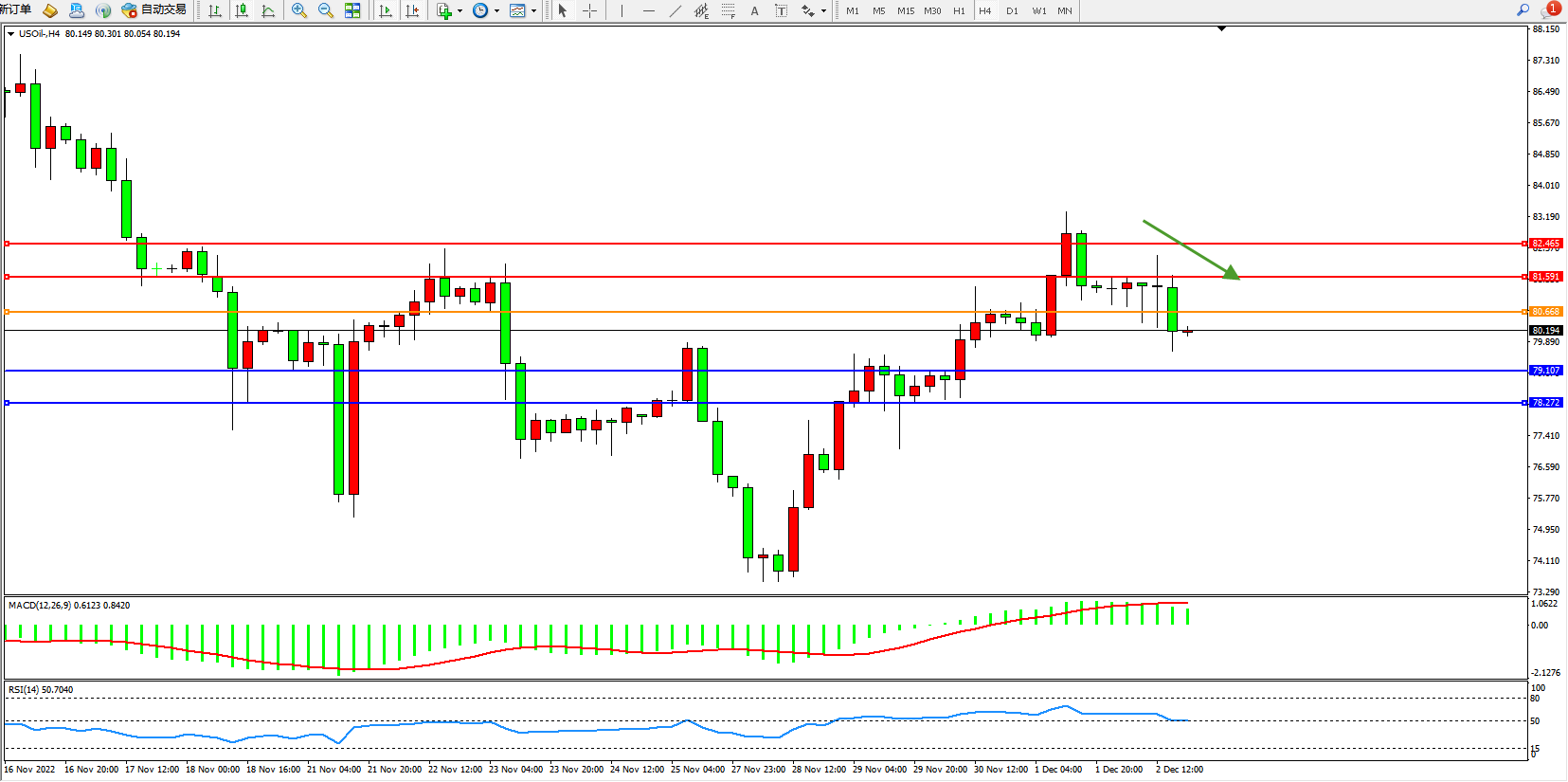Screen dimensions: 1568x782
Task: Click the search magnifier in top right
Action: click(1523, 10)
